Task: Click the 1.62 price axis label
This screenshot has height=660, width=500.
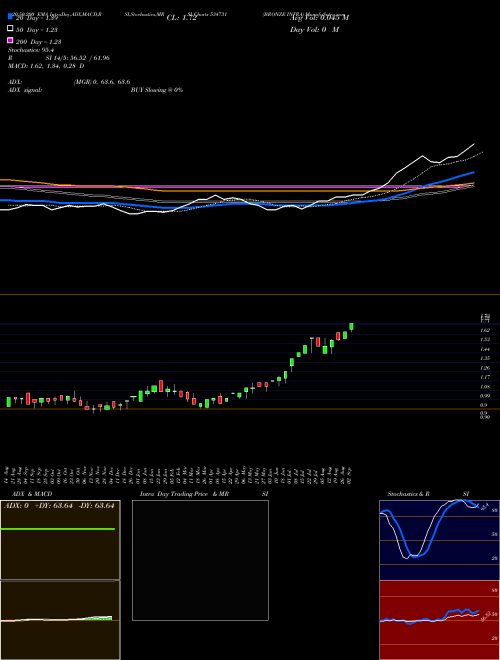Action: 485,330
